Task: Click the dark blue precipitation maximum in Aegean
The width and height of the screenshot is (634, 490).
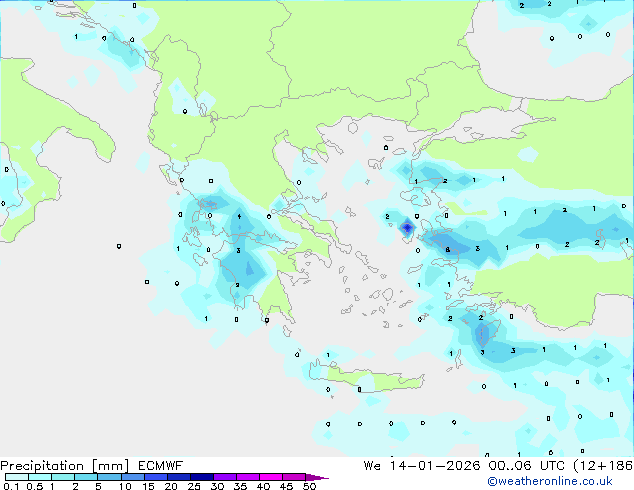Action: [x=407, y=228]
